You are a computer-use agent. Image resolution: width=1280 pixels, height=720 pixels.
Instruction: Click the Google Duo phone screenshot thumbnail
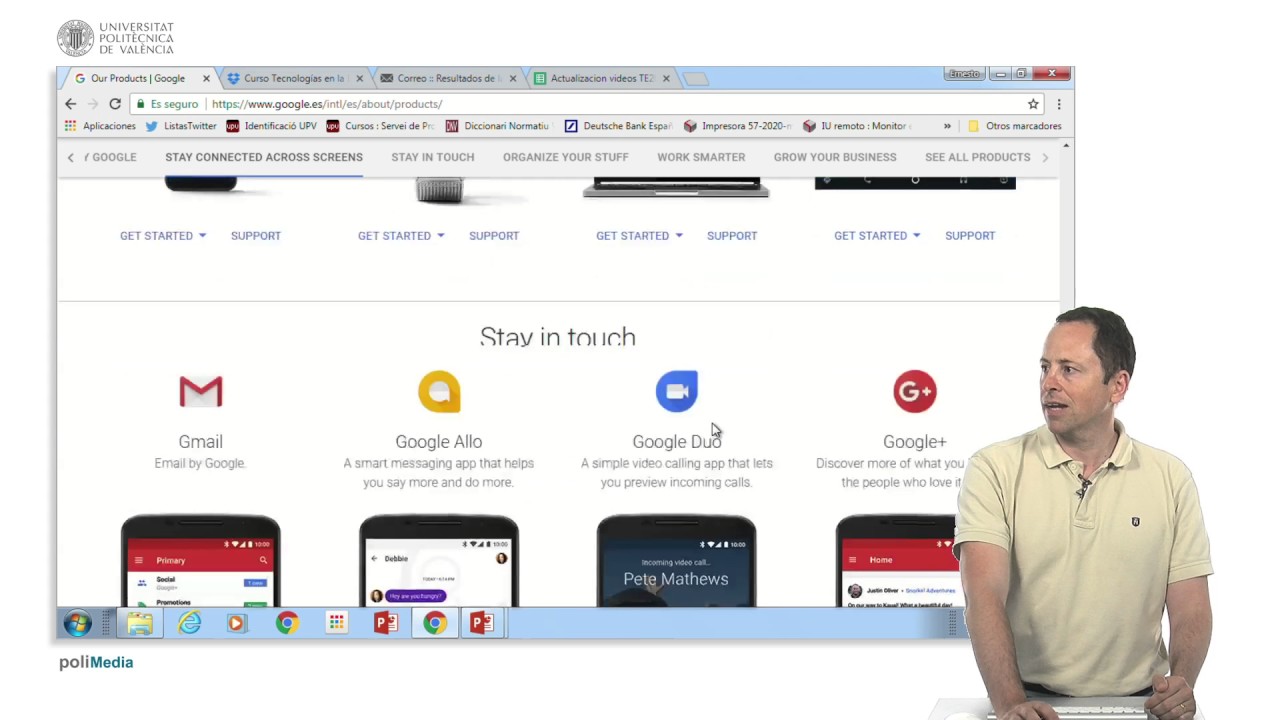[x=677, y=561]
